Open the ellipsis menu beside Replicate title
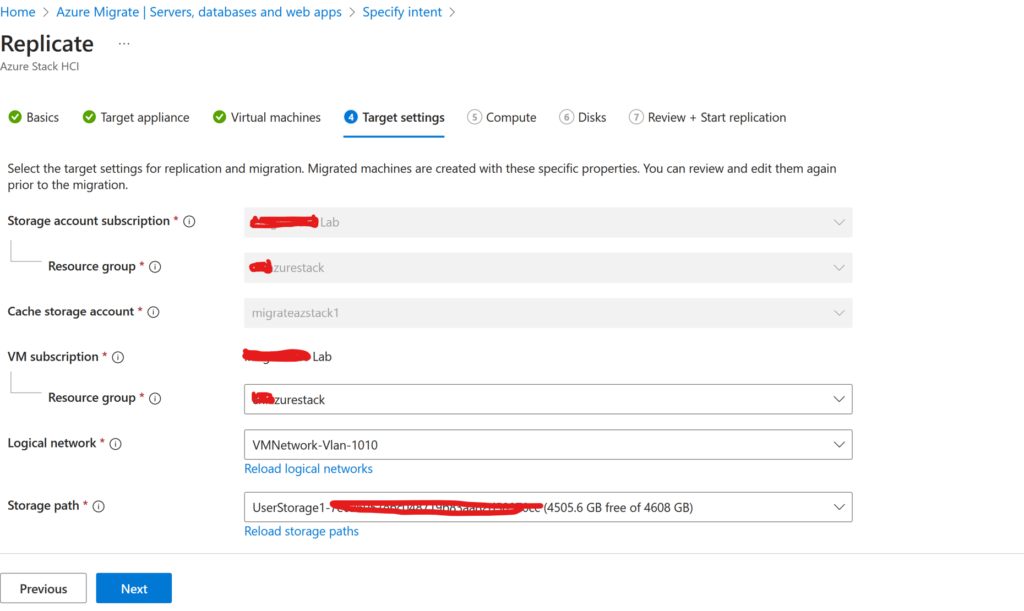Image resolution: width=1024 pixels, height=611 pixels. pyautogui.click(x=124, y=44)
